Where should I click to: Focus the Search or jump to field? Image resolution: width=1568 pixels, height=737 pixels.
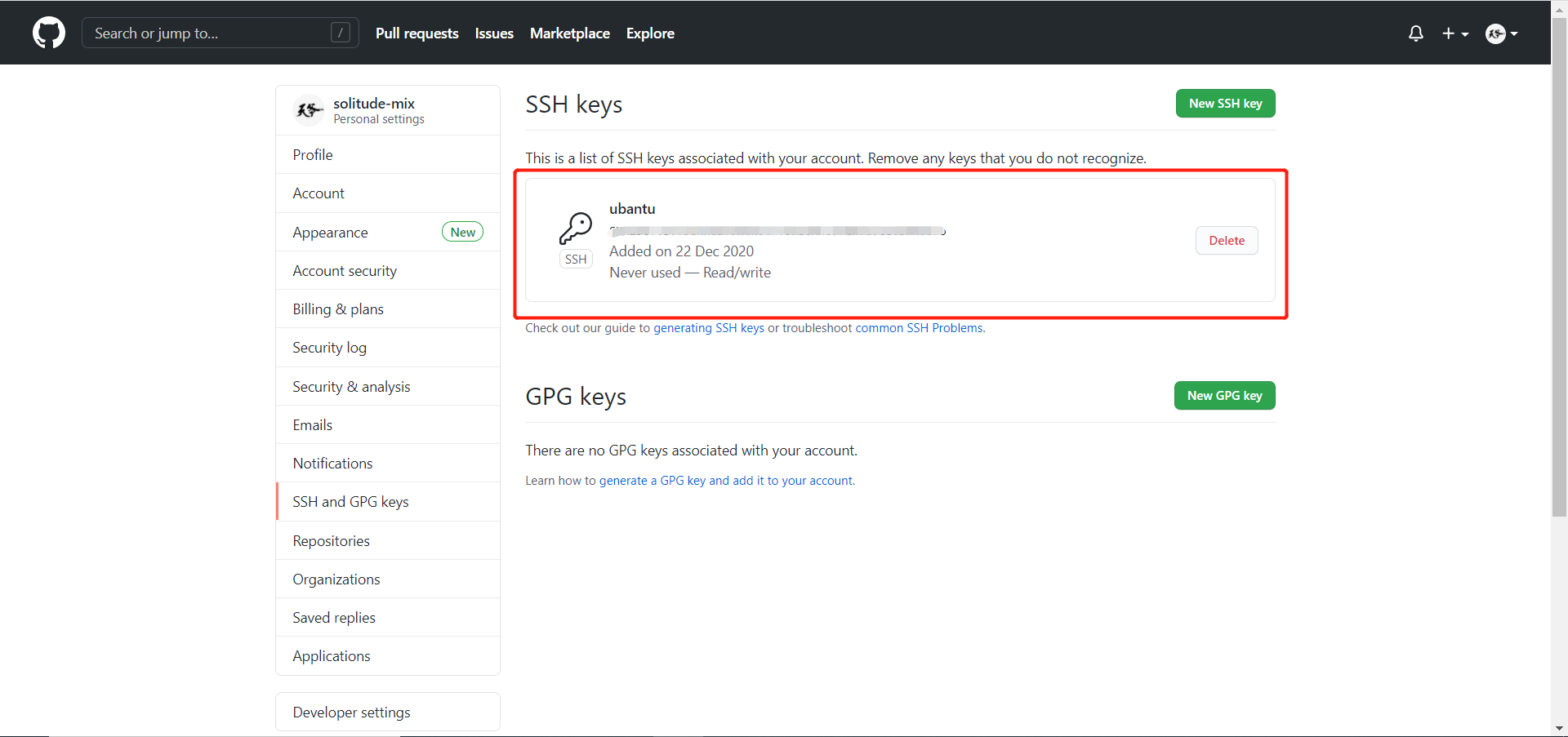(220, 33)
